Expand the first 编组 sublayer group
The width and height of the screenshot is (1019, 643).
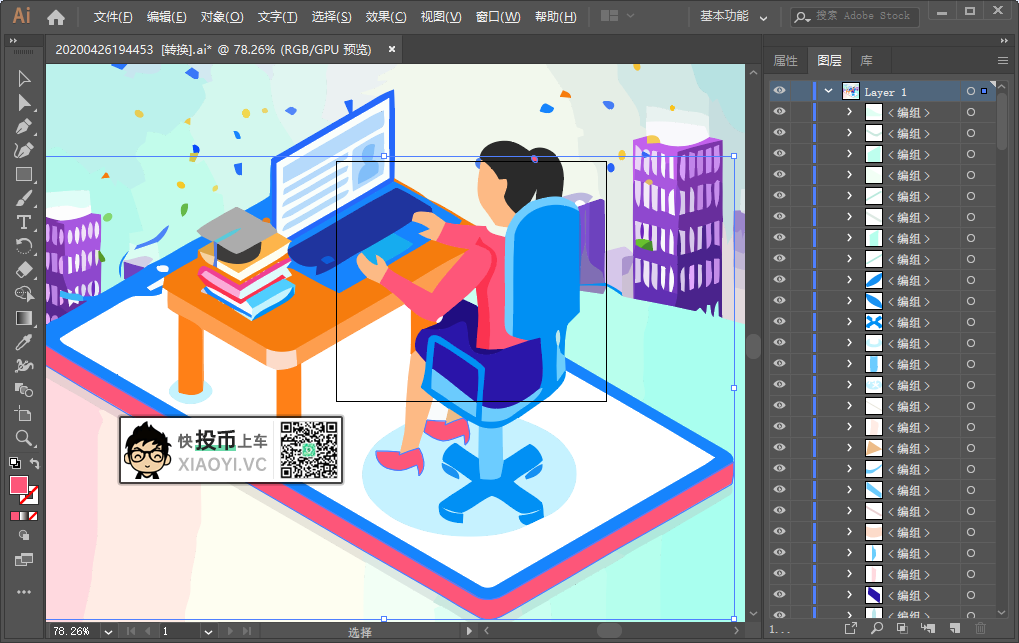tap(849, 112)
